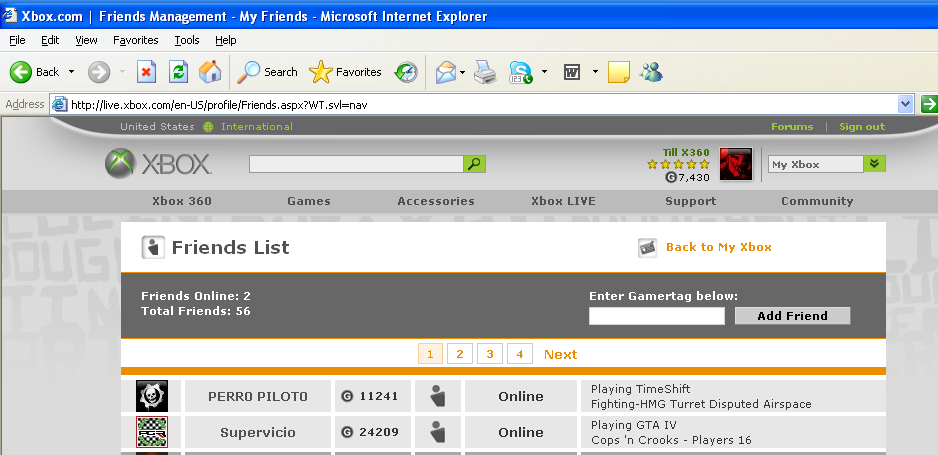Stop page loading with red X icon

(x=146, y=72)
